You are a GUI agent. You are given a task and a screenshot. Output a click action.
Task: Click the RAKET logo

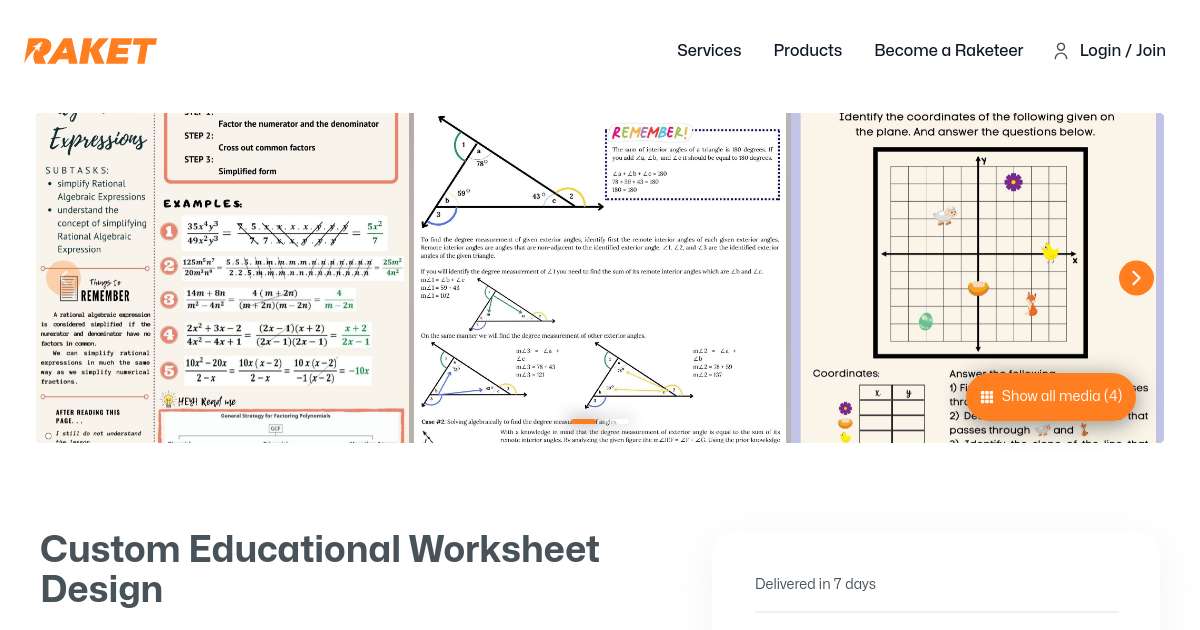coord(90,51)
